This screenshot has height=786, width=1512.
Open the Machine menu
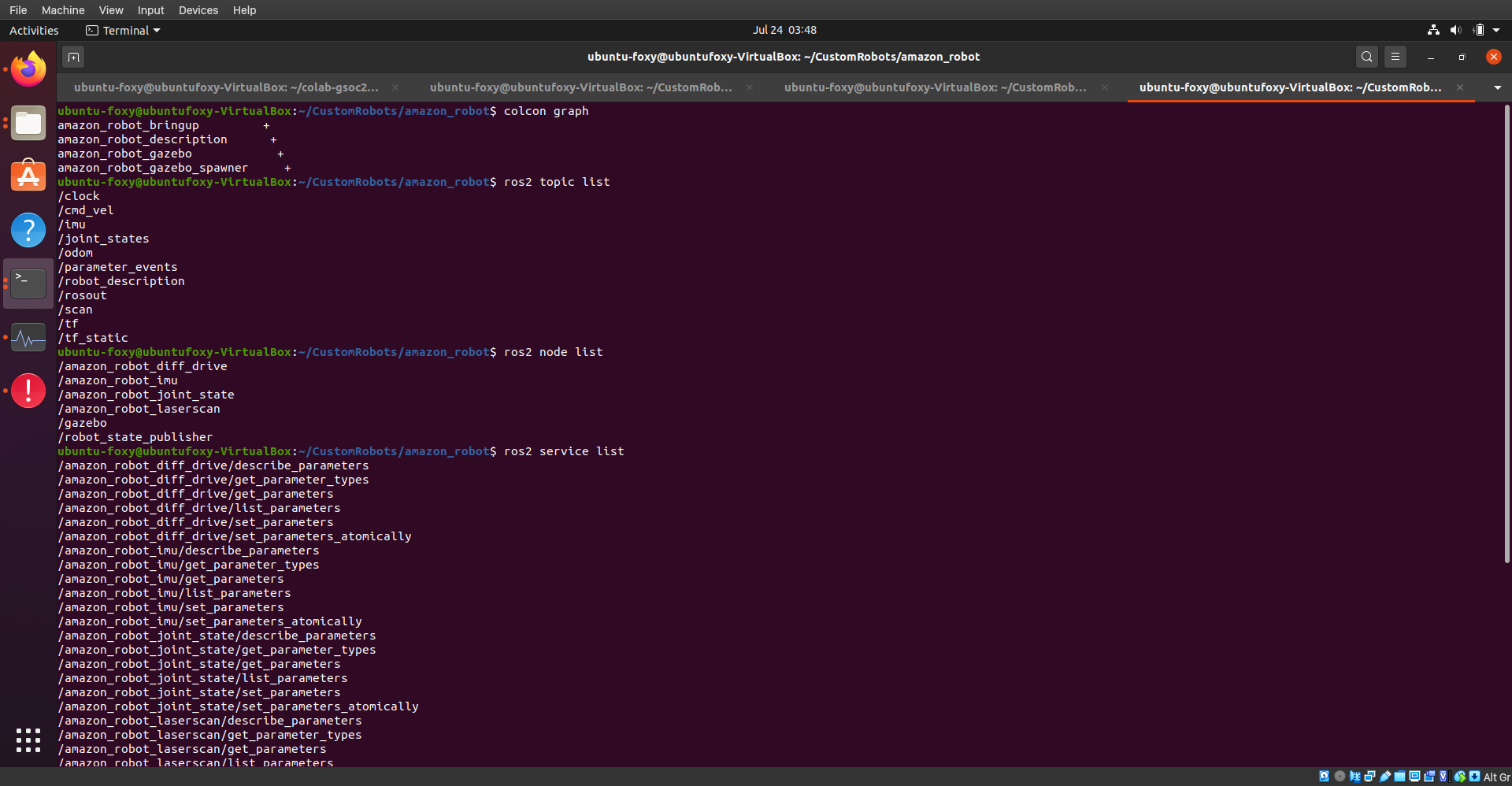[63, 10]
